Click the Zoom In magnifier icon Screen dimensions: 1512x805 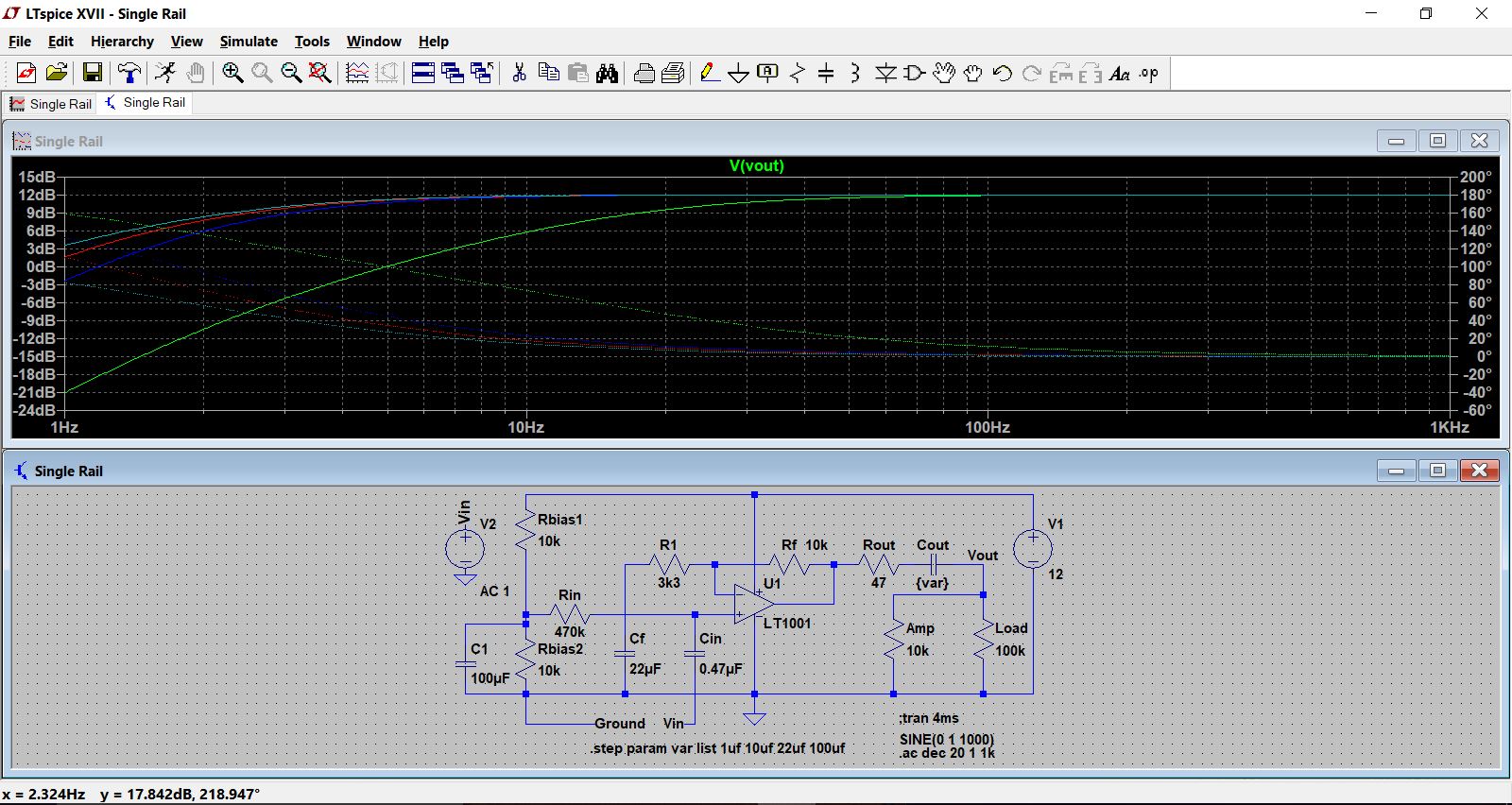click(232, 73)
